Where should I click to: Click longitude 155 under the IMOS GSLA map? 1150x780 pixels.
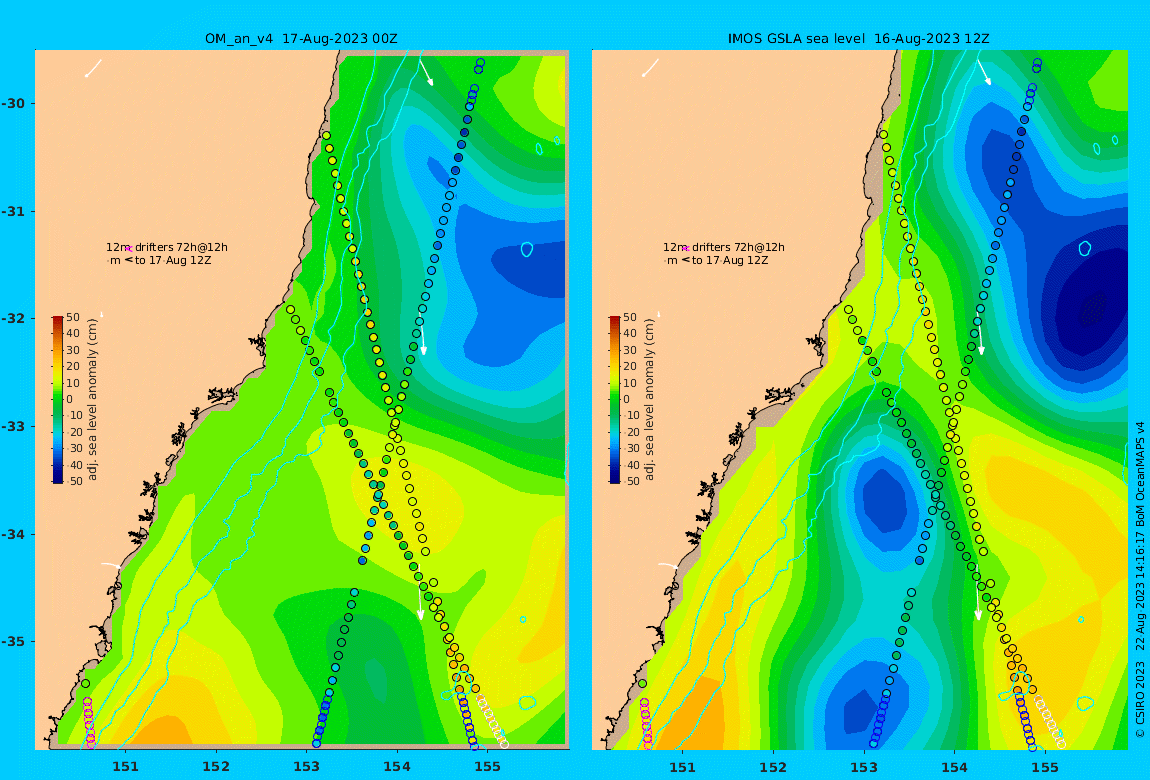click(x=1044, y=768)
